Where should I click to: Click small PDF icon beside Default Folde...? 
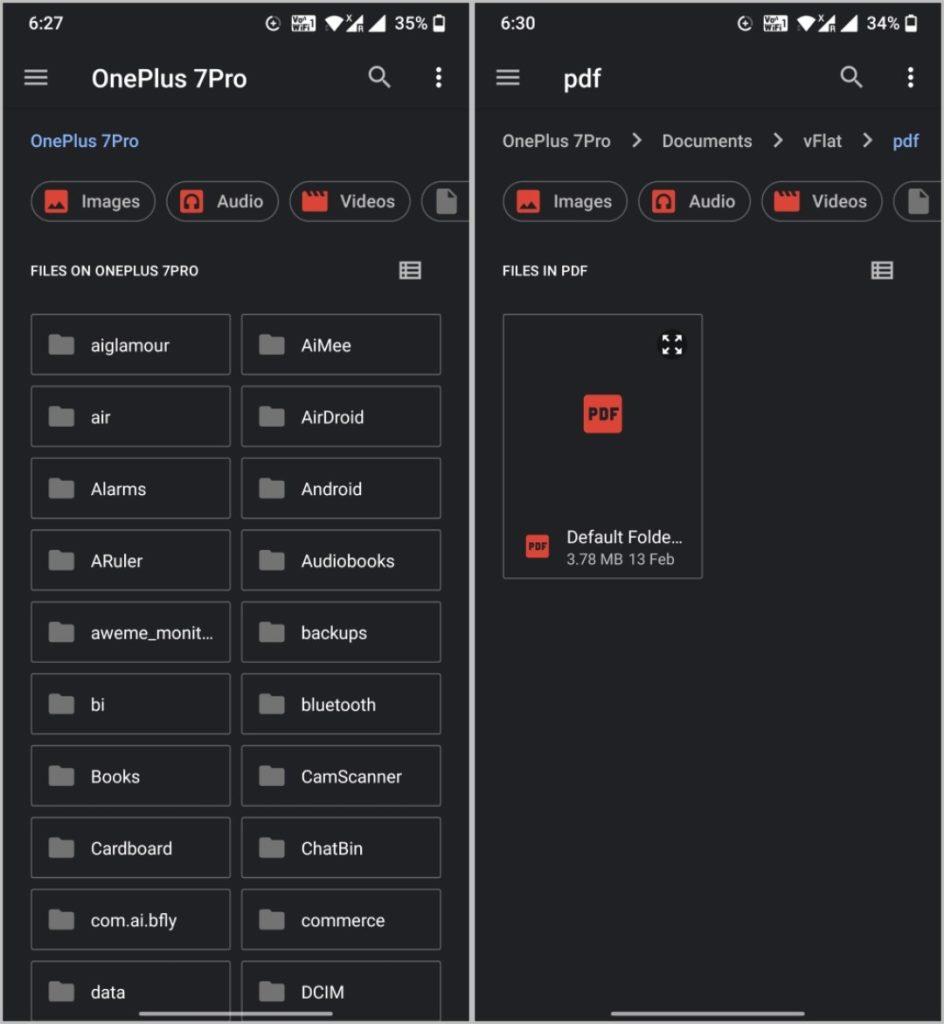click(537, 546)
